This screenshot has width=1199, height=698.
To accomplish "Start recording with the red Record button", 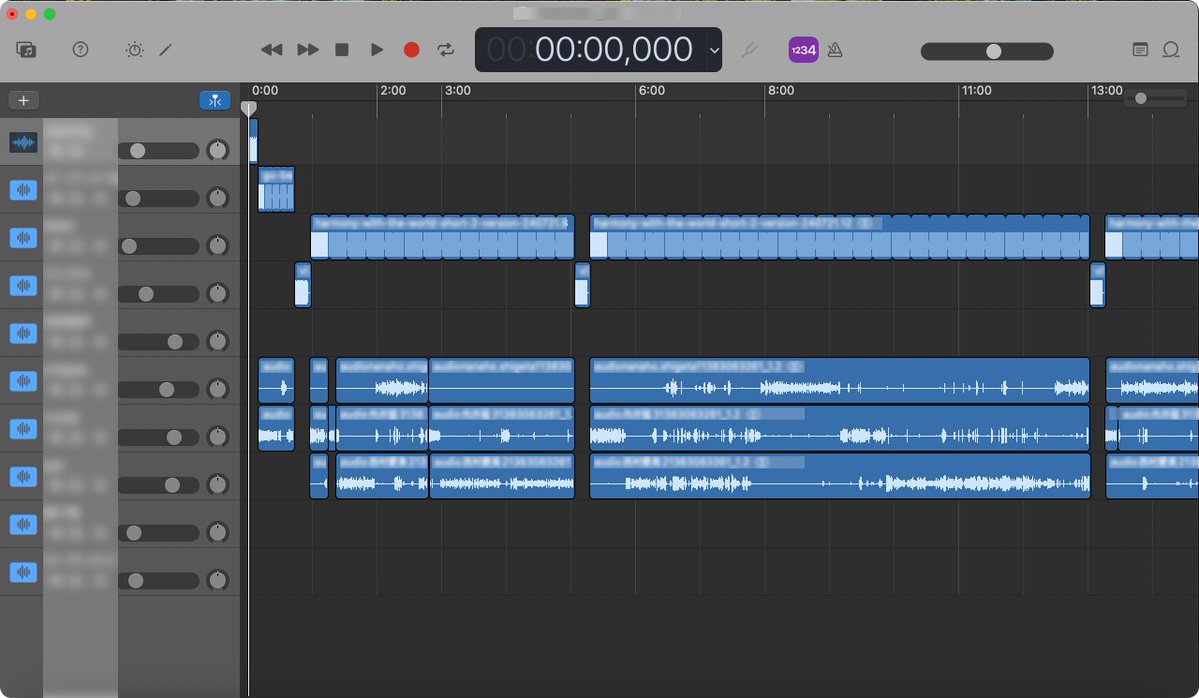I will (x=411, y=50).
